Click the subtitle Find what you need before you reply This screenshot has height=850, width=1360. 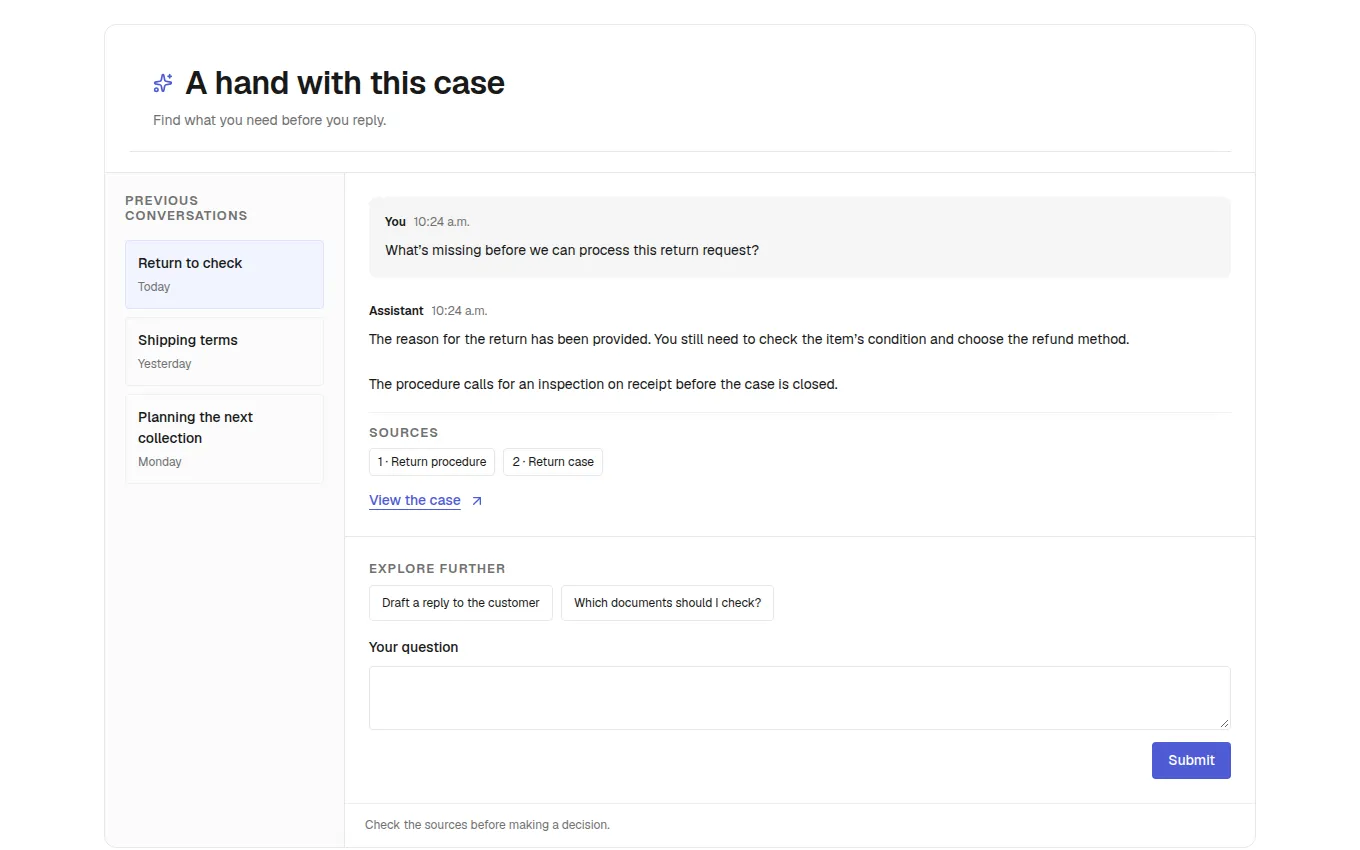click(x=270, y=120)
